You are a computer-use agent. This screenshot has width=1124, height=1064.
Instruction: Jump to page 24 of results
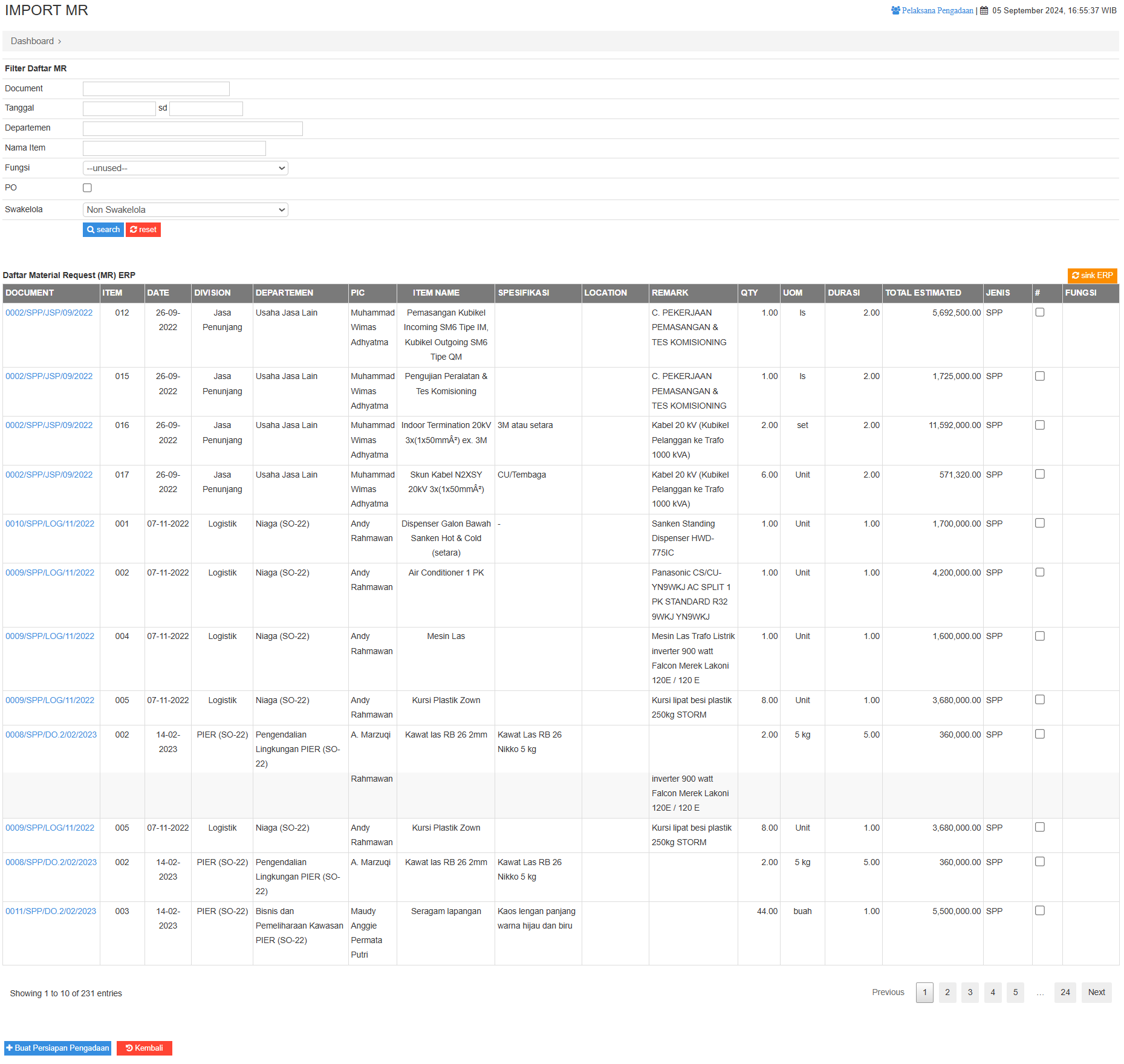pos(1065,992)
